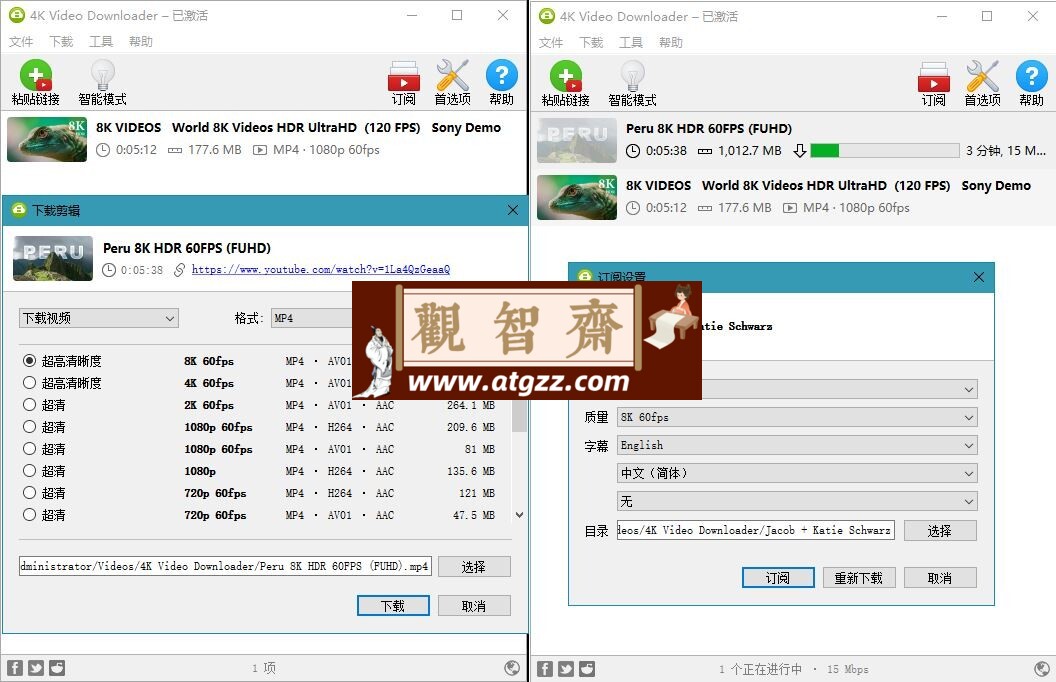Click the video save path field
The image size is (1056, 682).
point(225,566)
